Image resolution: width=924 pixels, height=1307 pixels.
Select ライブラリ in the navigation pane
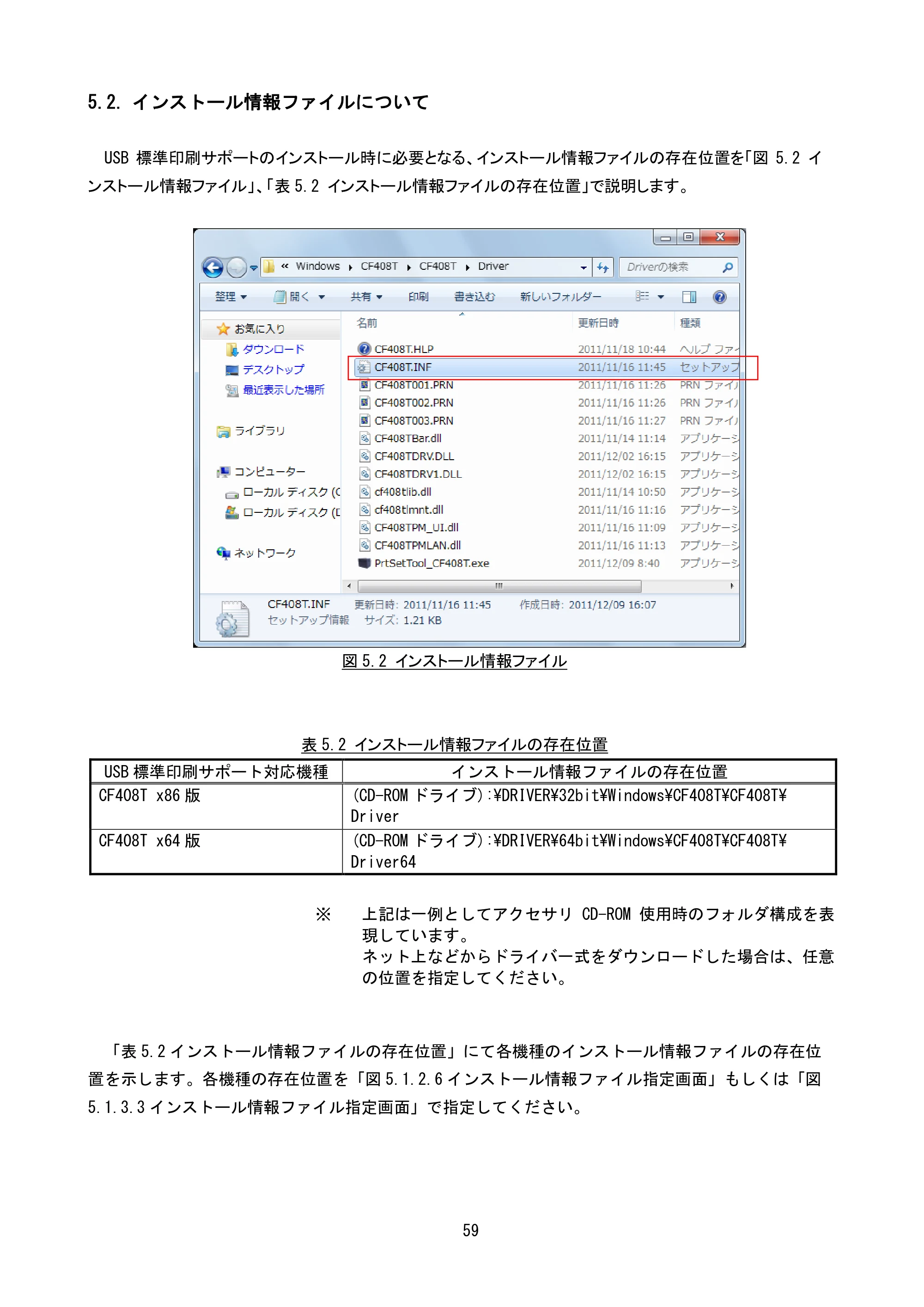259,431
